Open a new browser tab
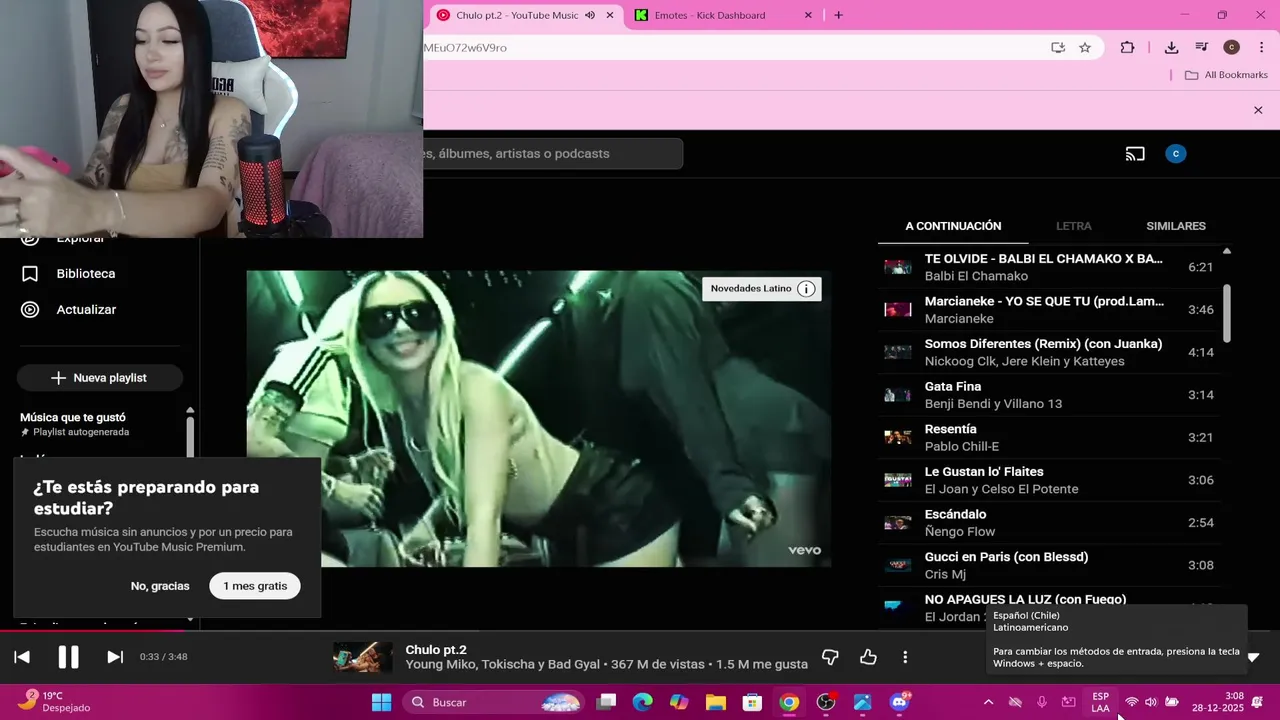The height and width of the screenshot is (720, 1280). pos(838,15)
